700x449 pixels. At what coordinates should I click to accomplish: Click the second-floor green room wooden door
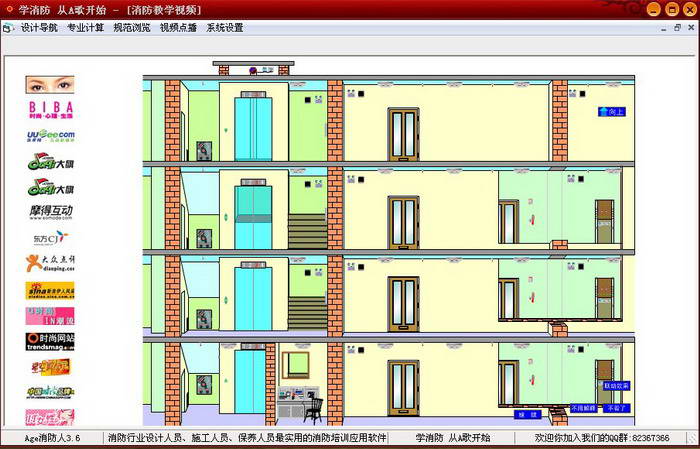[604, 298]
